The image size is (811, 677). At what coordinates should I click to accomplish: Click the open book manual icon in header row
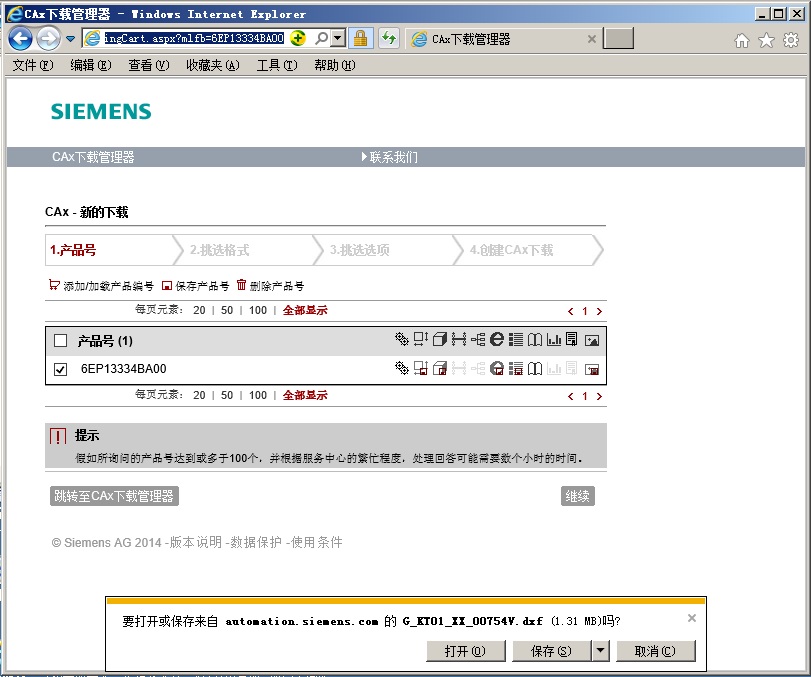pyautogui.click(x=535, y=339)
